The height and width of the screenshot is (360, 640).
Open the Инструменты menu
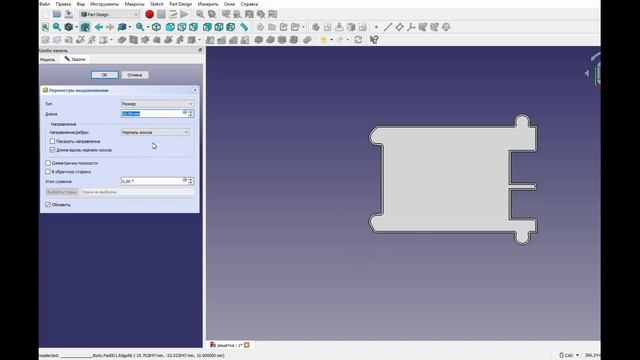(x=104, y=4)
